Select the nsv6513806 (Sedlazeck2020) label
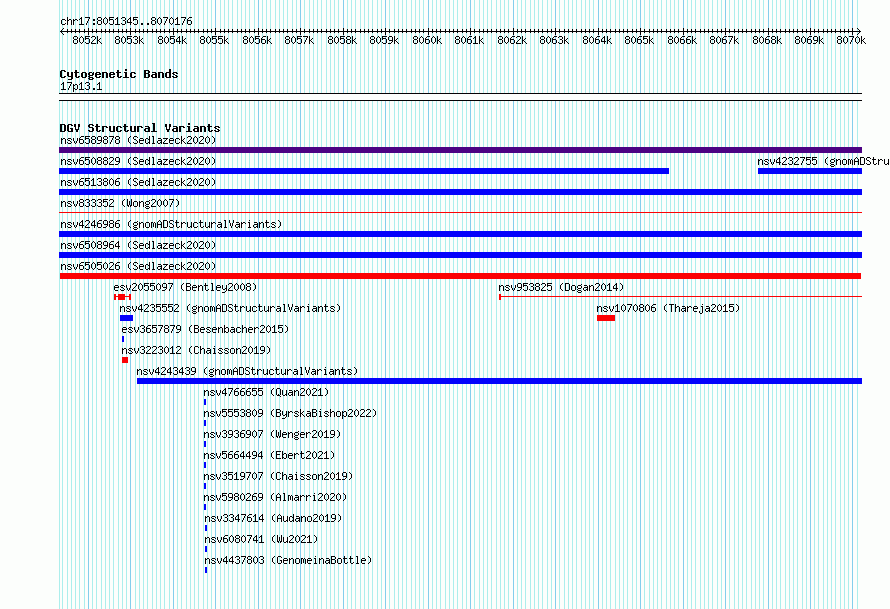 pyautogui.click(x=138, y=182)
